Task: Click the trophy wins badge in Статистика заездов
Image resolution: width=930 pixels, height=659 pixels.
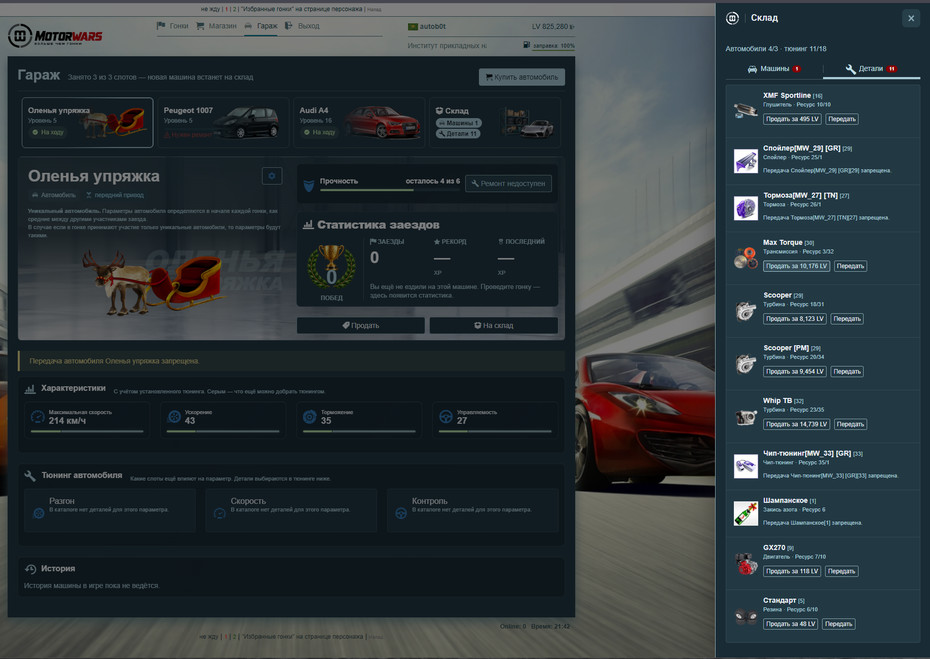Action: click(x=332, y=268)
